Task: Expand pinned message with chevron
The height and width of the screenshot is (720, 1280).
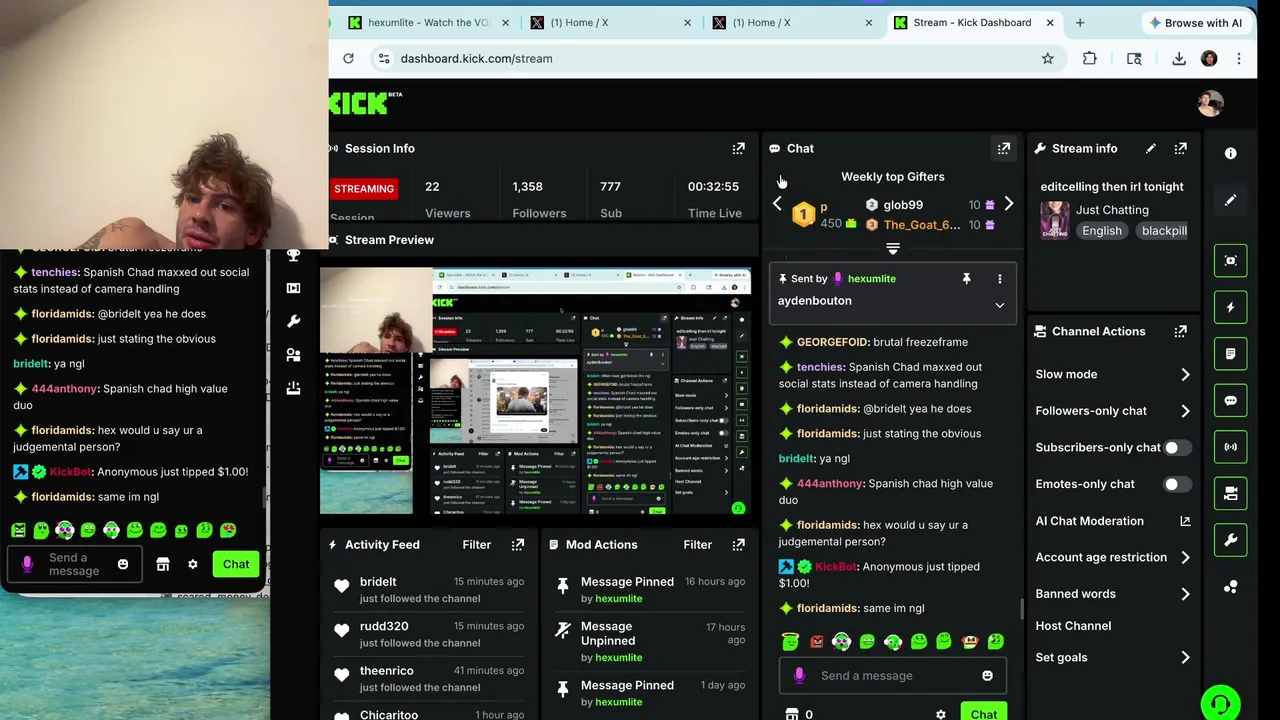Action: pyautogui.click(x=999, y=305)
